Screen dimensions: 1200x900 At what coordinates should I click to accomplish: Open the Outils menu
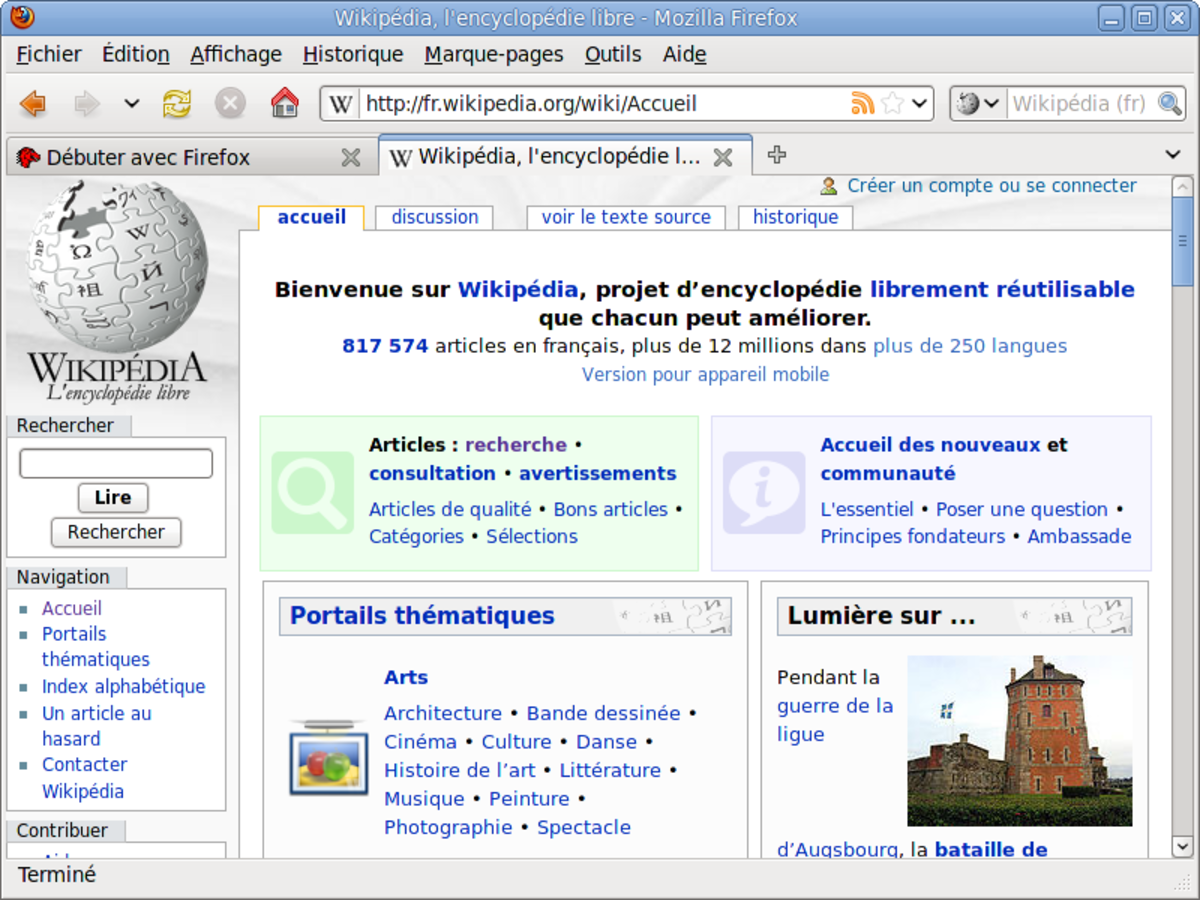pos(613,54)
